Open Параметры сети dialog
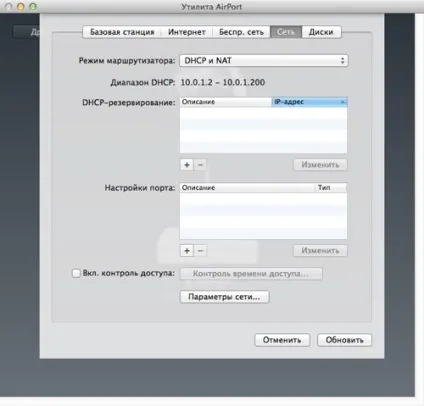The height and width of the screenshot is (406, 424). (x=224, y=297)
